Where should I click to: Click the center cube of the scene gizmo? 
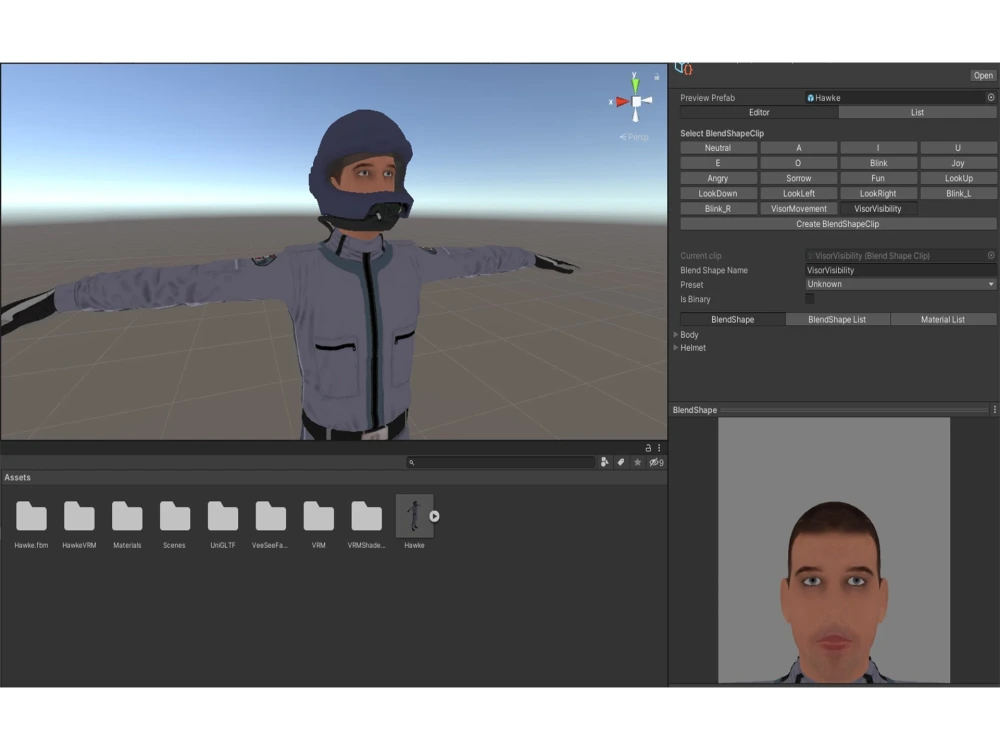636,101
